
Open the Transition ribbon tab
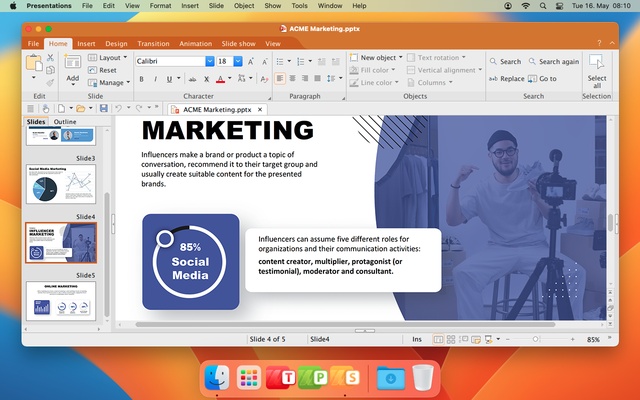coord(153,44)
